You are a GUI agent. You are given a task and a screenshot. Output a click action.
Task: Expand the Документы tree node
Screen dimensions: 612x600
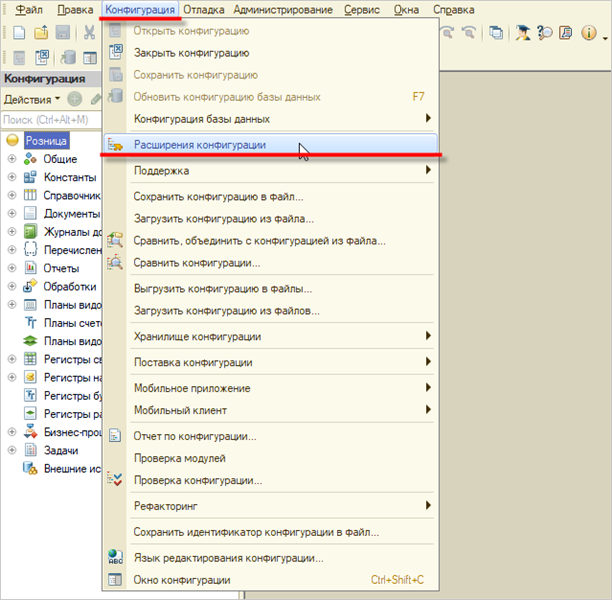coord(12,213)
